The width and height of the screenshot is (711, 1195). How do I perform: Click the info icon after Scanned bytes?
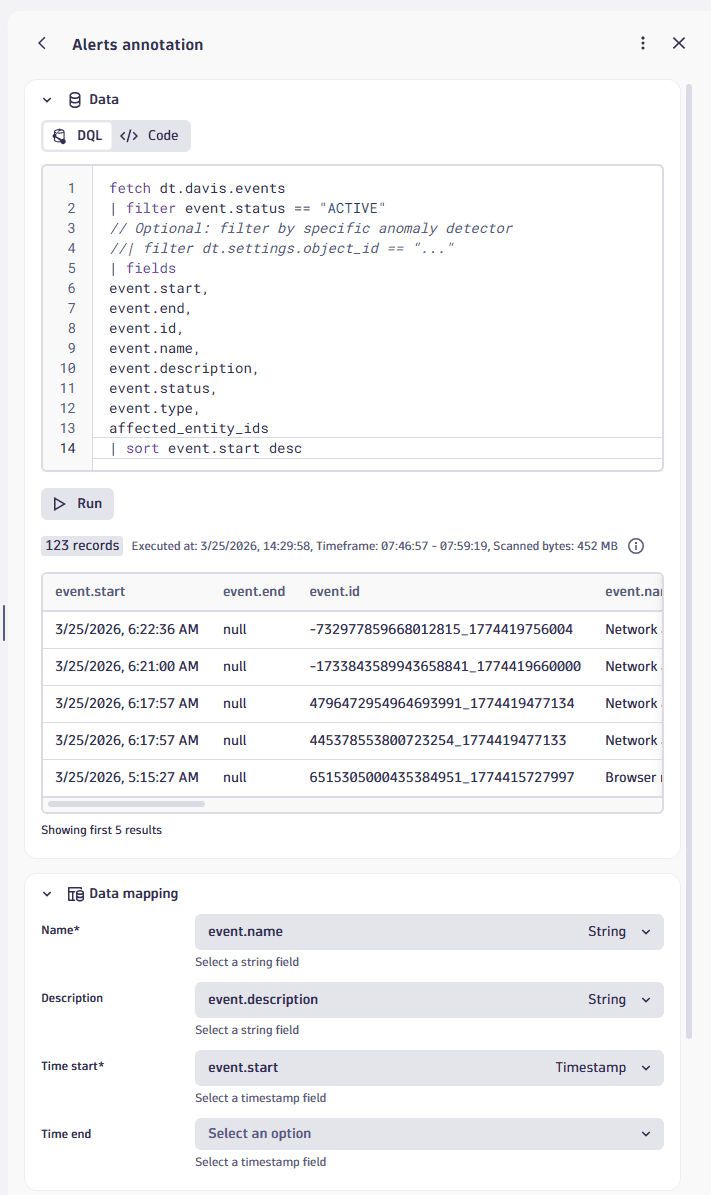click(637, 546)
